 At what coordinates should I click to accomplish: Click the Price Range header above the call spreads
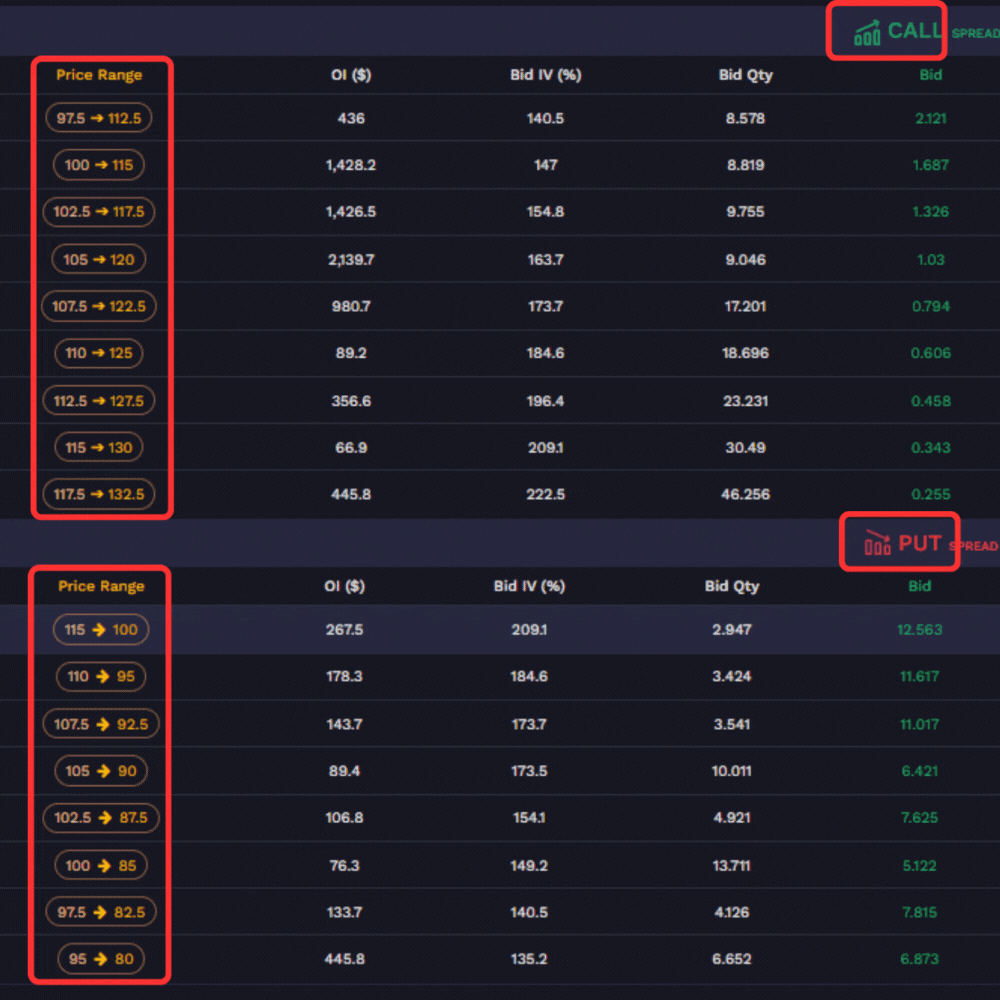[100, 74]
